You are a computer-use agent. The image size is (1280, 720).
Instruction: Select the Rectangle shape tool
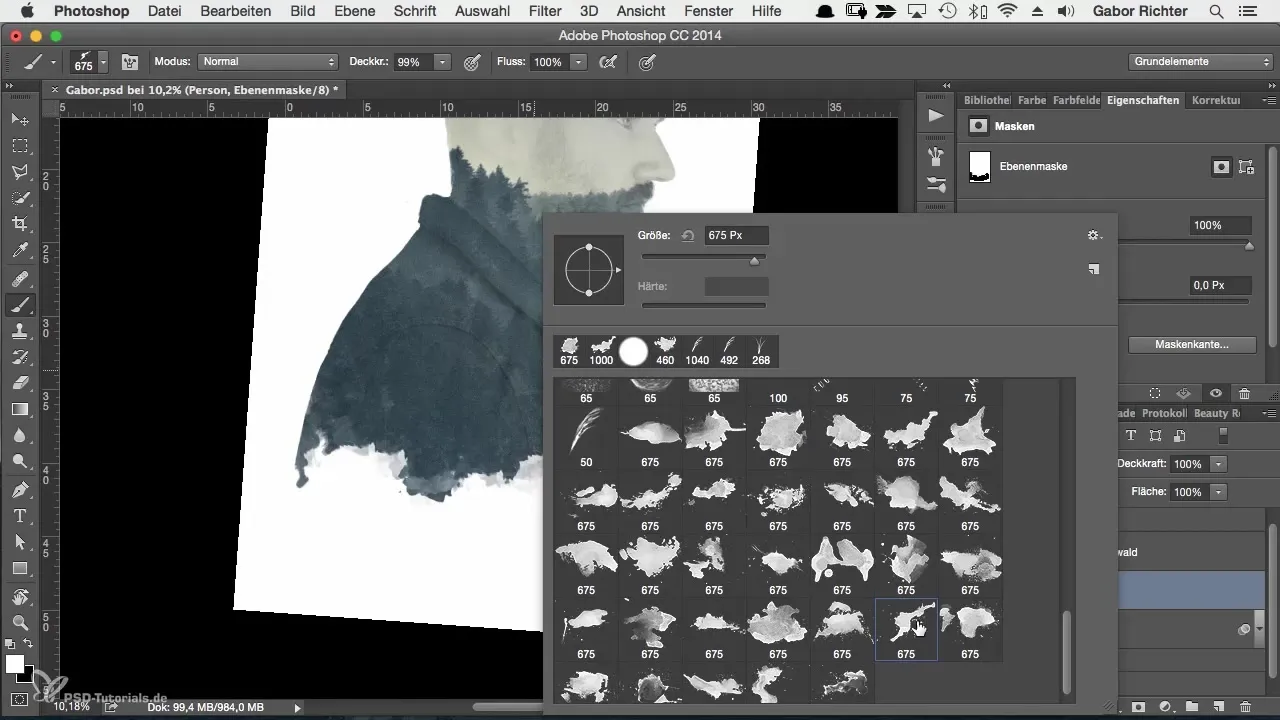pyautogui.click(x=19, y=568)
